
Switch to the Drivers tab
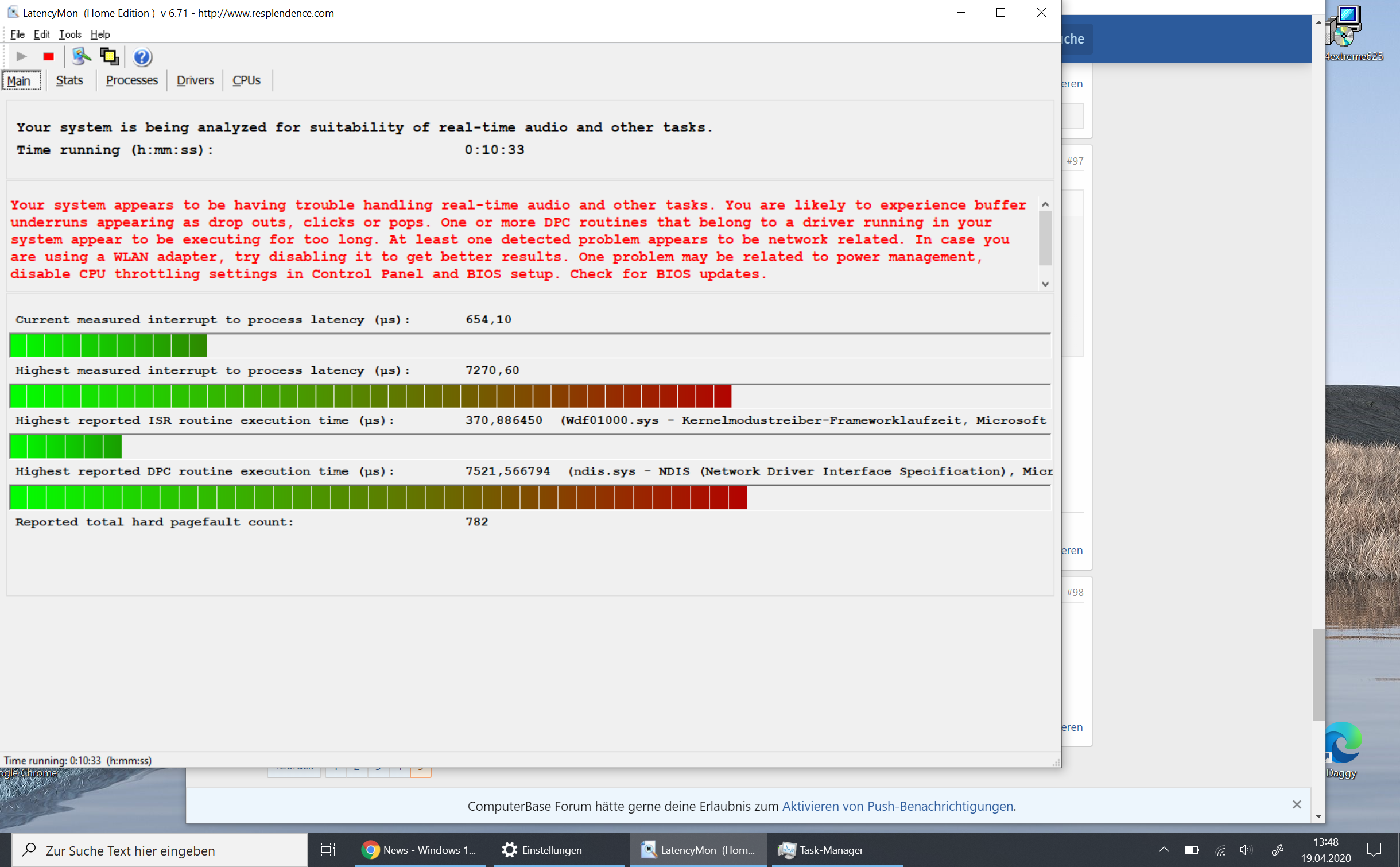195,80
